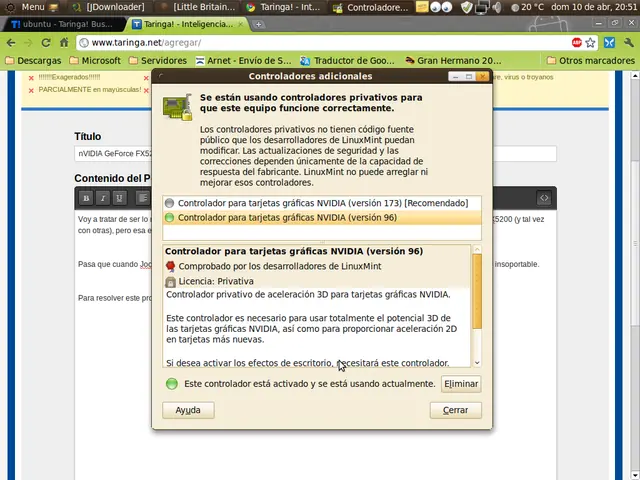The image size is (640, 480).
Task: Open the AdBlock Plus extension icon
Action: [576, 42]
